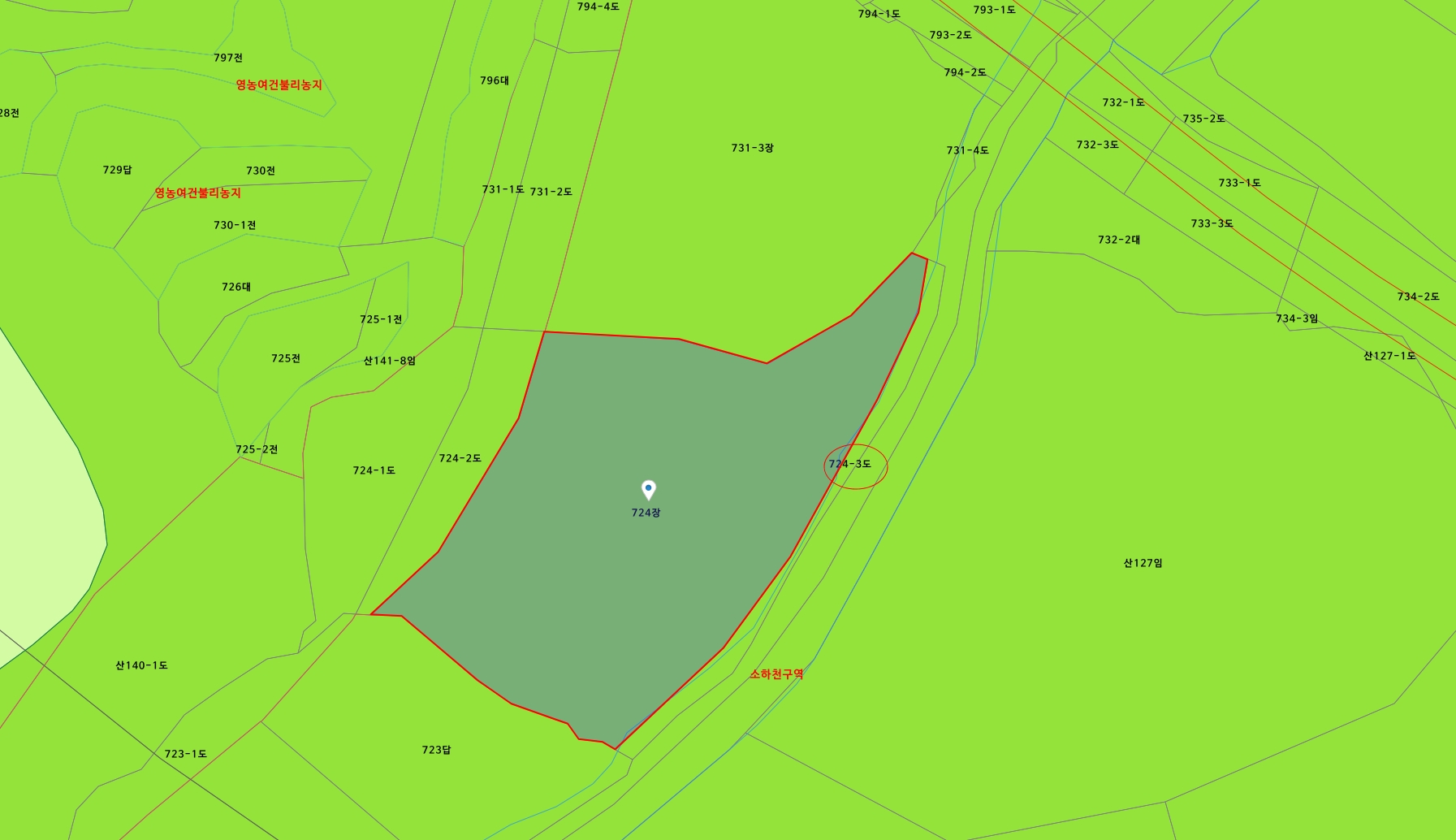Viewport: 1456px width, 840px height.
Task: Select the 725-1전 parcel label
Action: pyautogui.click(x=381, y=319)
